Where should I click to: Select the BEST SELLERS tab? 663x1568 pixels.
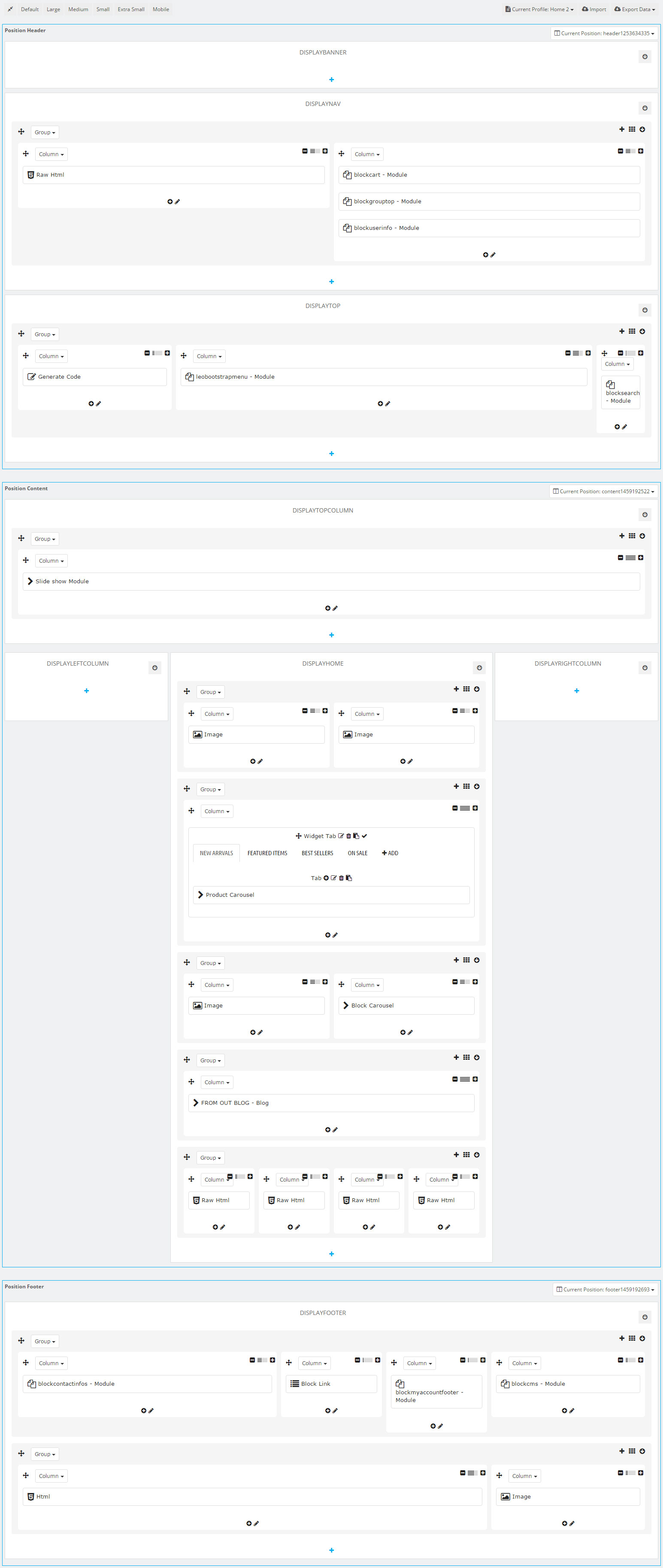tap(317, 853)
